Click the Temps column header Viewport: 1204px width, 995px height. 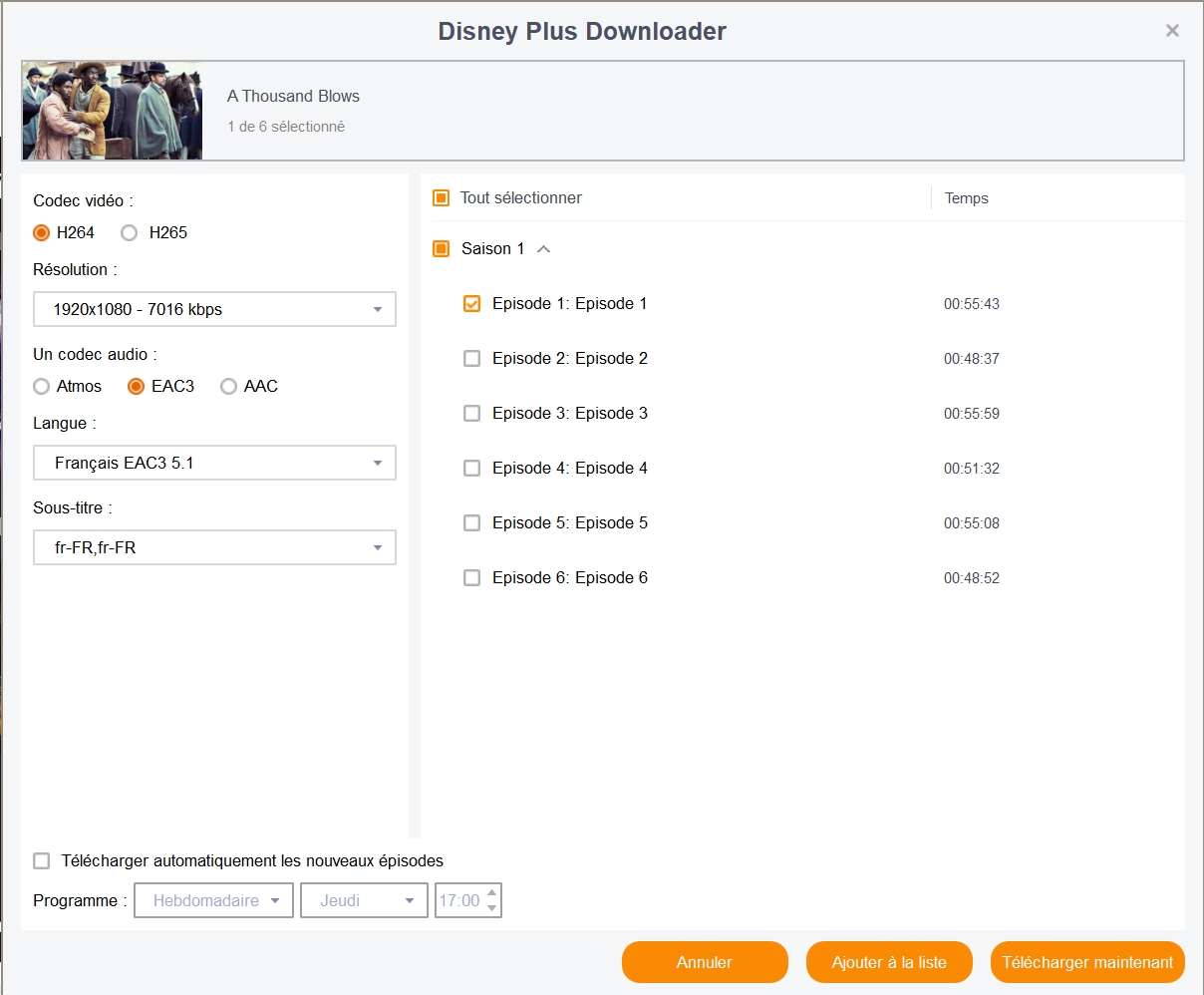click(x=967, y=198)
